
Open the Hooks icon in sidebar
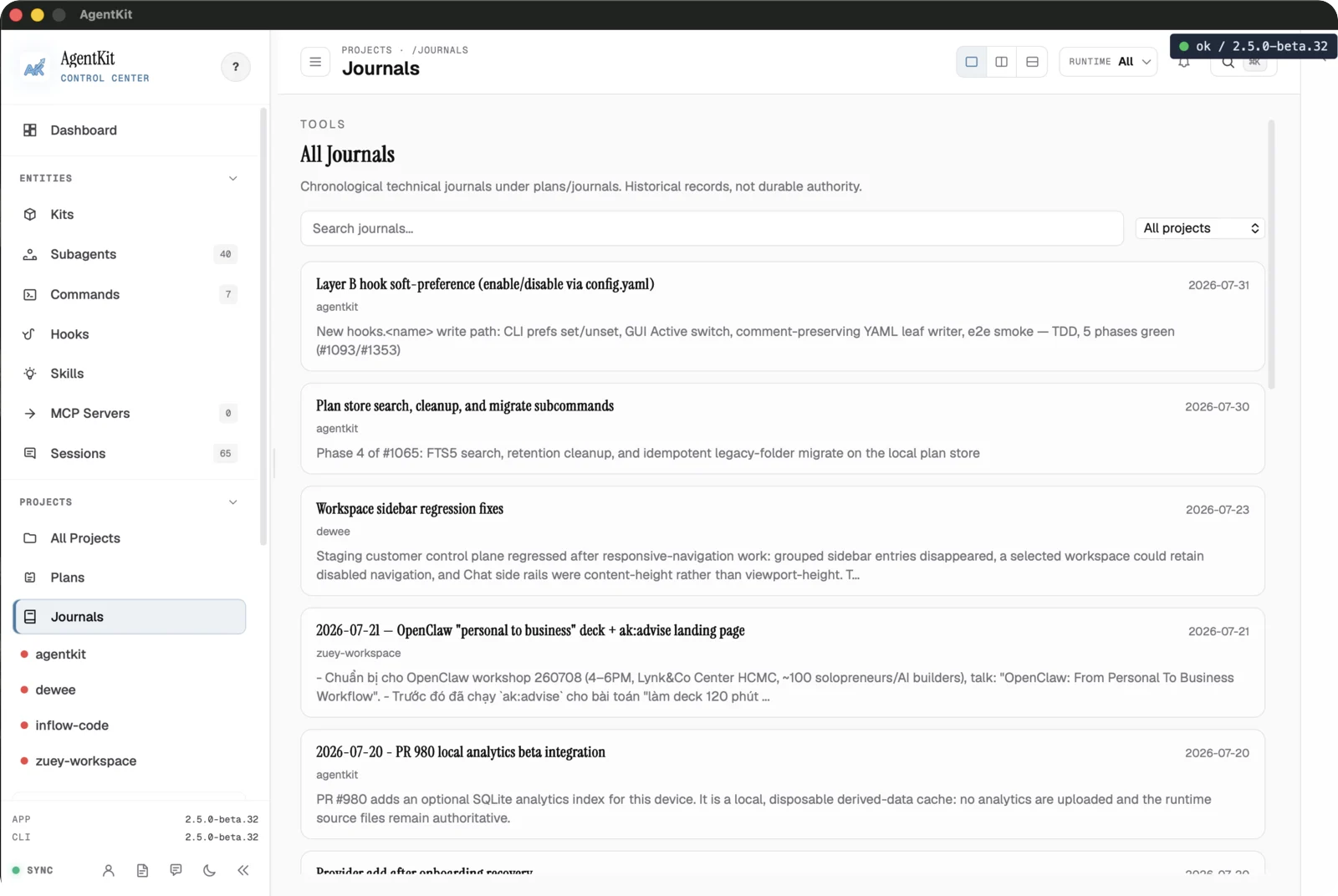(30, 334)
